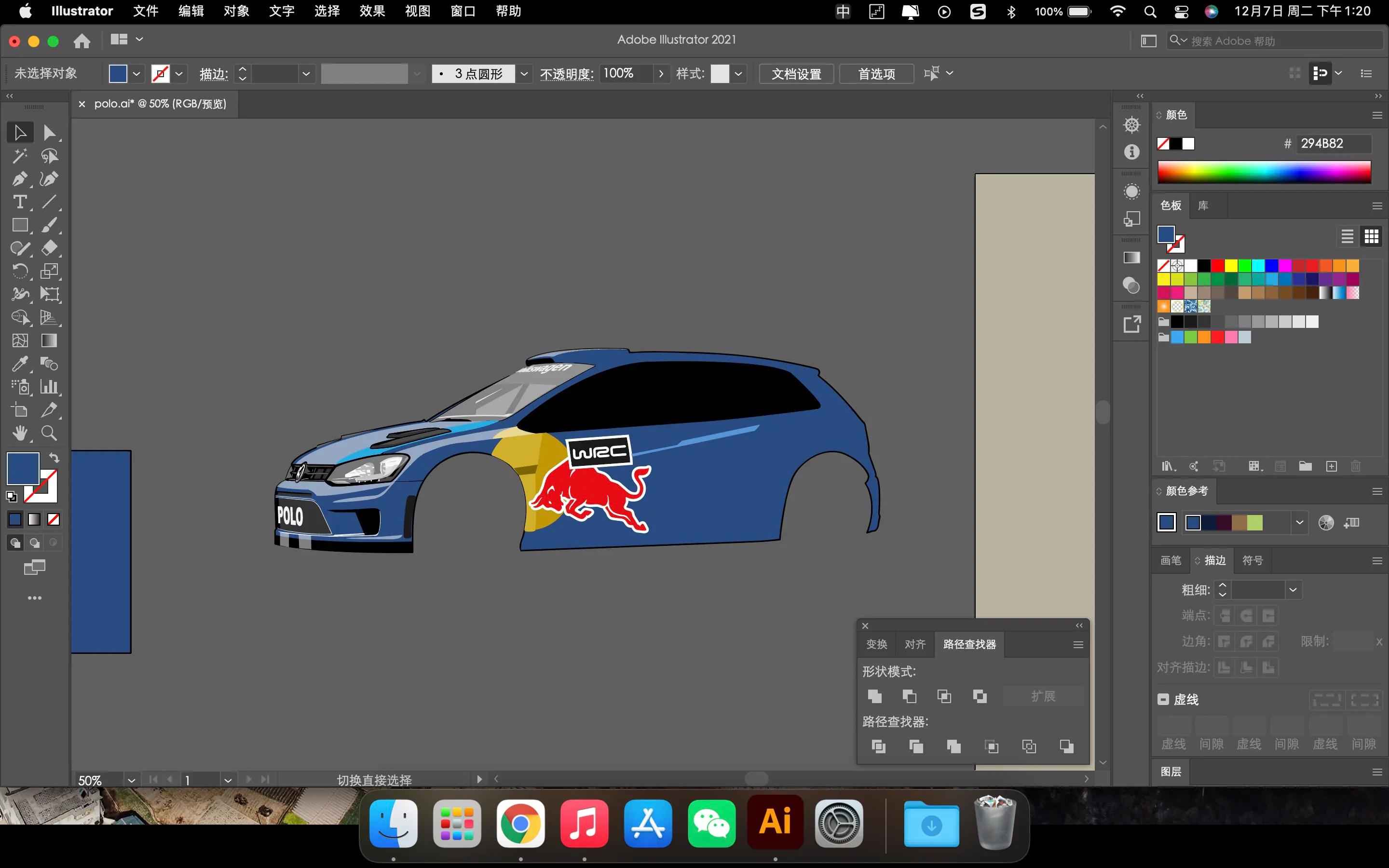Select the Eyedropper tool
The height and width of the screenshot is (868, 1389).
pos(20,364)
